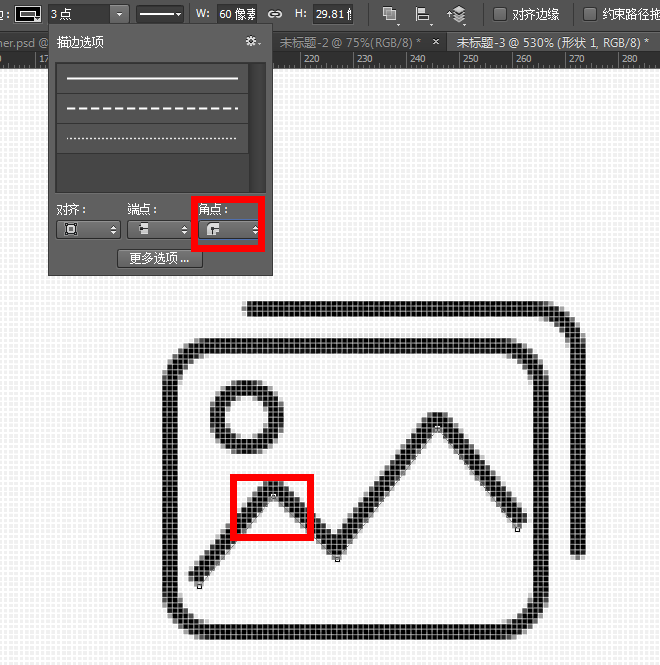Click the 更多选项 button
This screenshot has height=665, width=660.
160,258
